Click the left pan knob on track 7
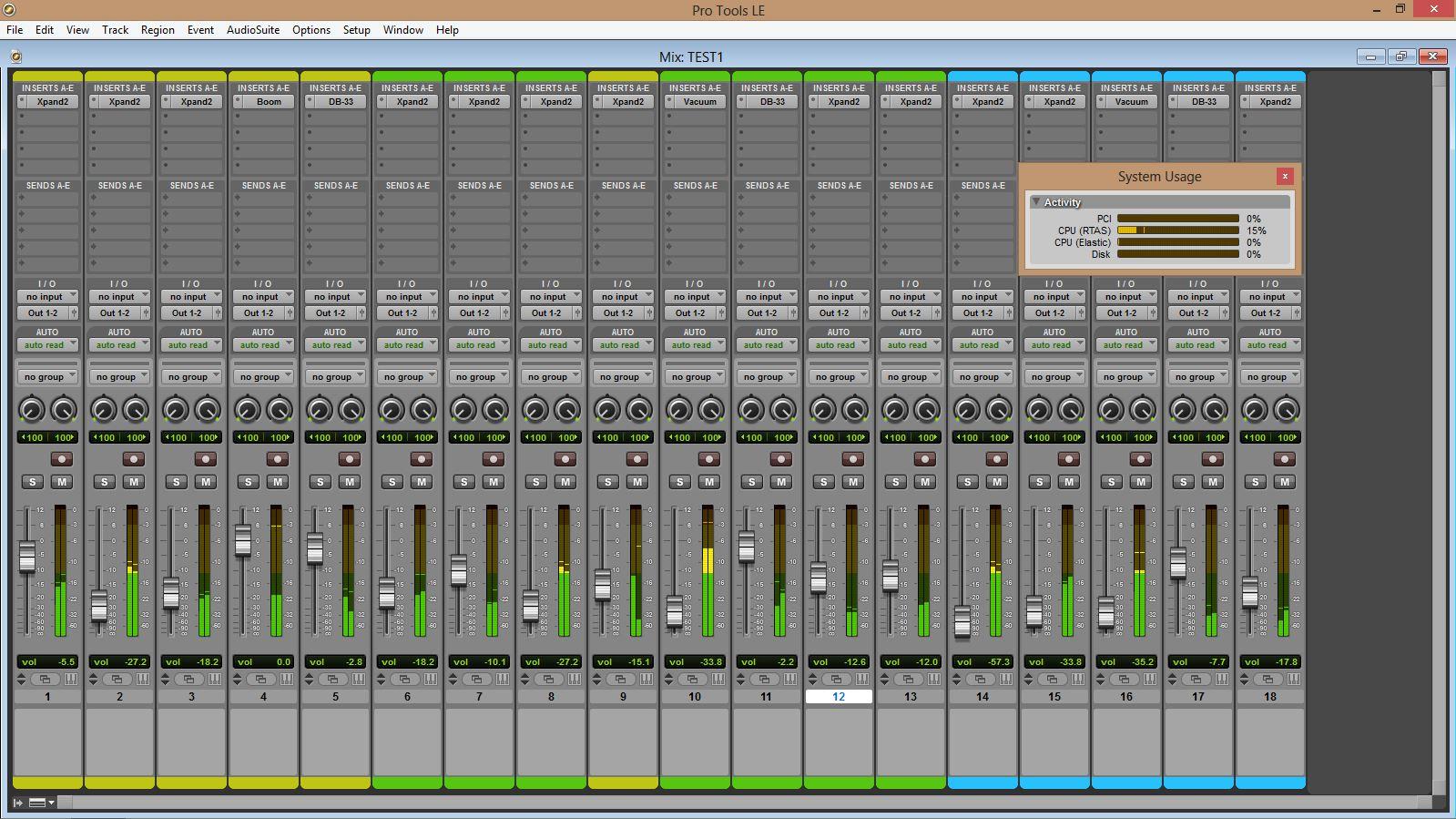The image size is (1456, 819). pyautogui.click(x=463, y=410)
